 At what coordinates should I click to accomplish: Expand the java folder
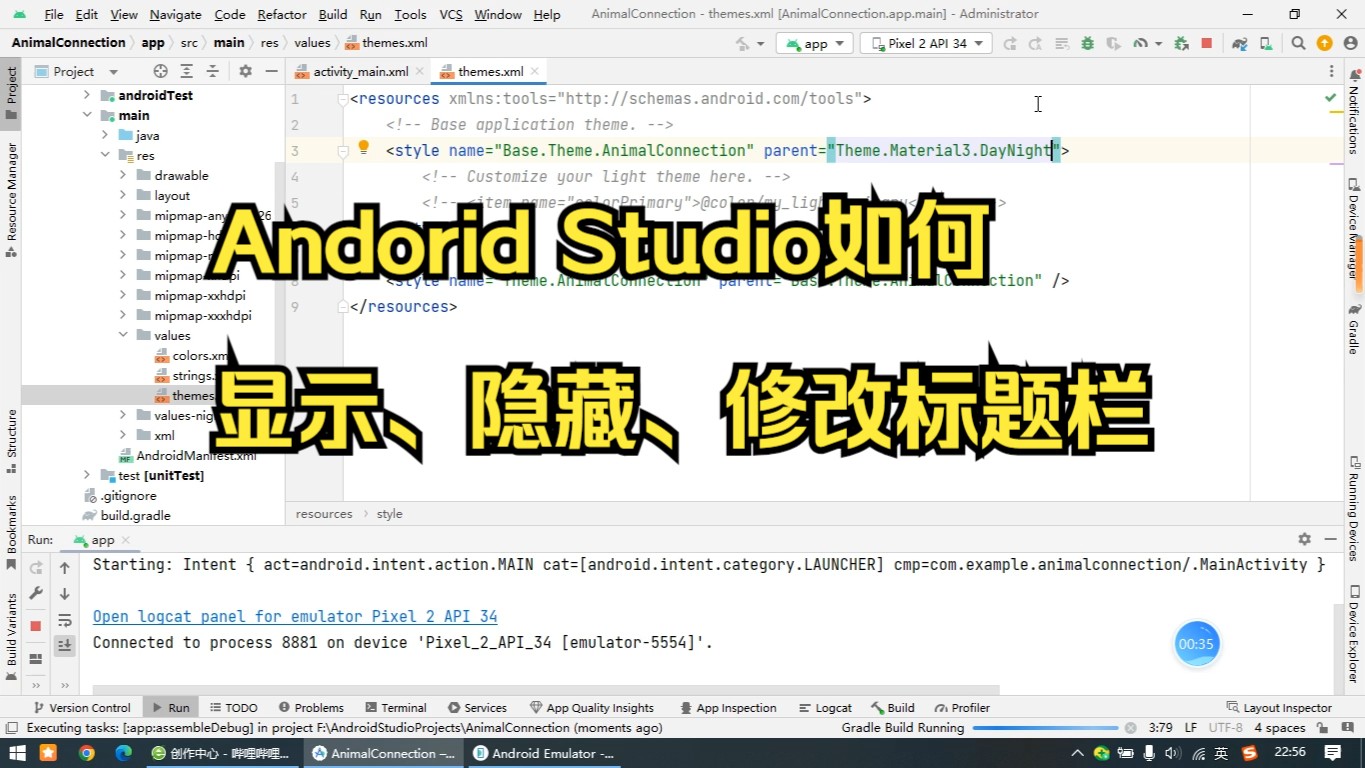click(x=105, y=135)
